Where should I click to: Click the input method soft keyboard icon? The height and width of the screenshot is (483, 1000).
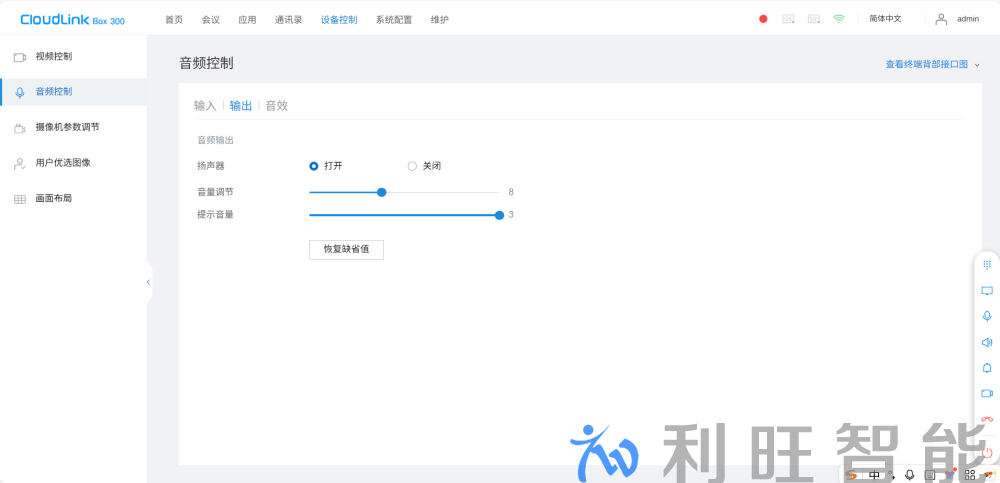(930, 475)
